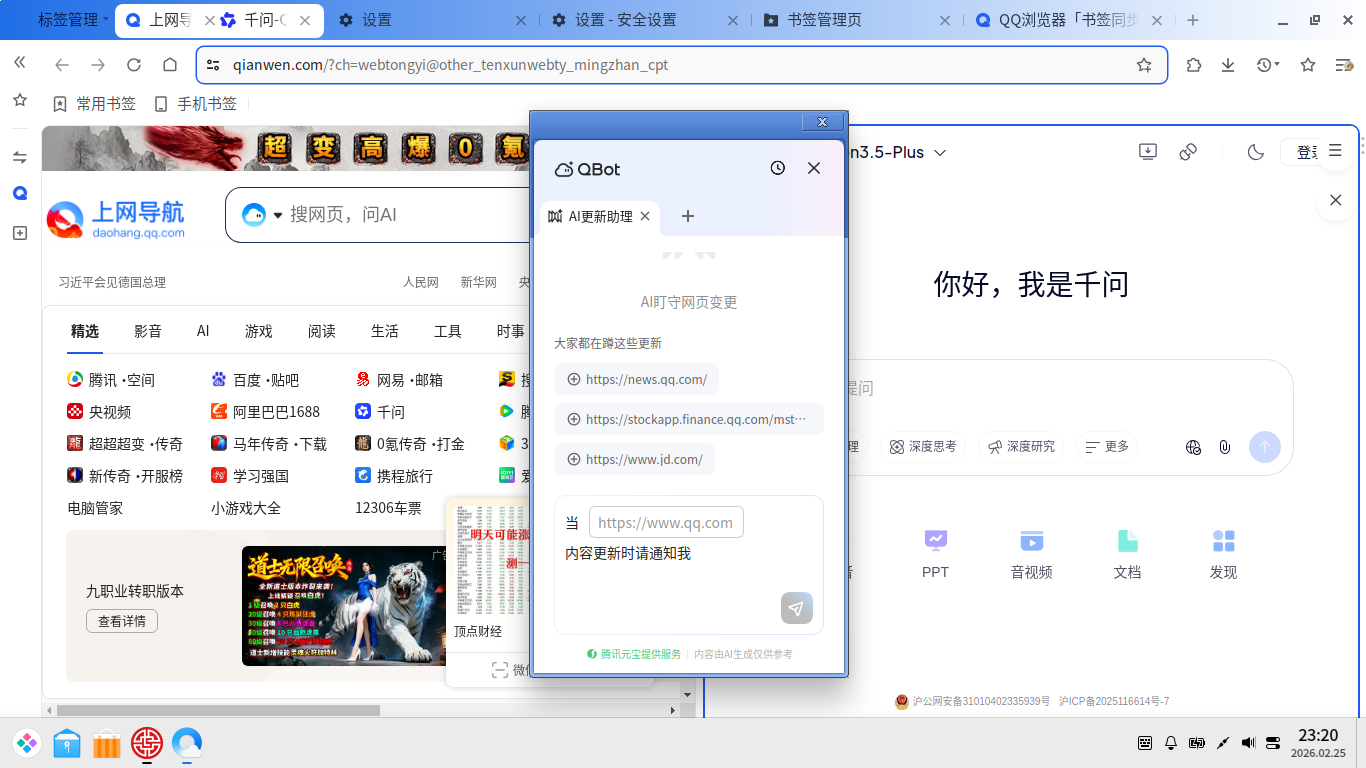The height and width of the screenshot is (768, 1366).
Task: Click the Qianwen attachment paperclip icon
Action: pyautogui.click(x=1224, y=447)
